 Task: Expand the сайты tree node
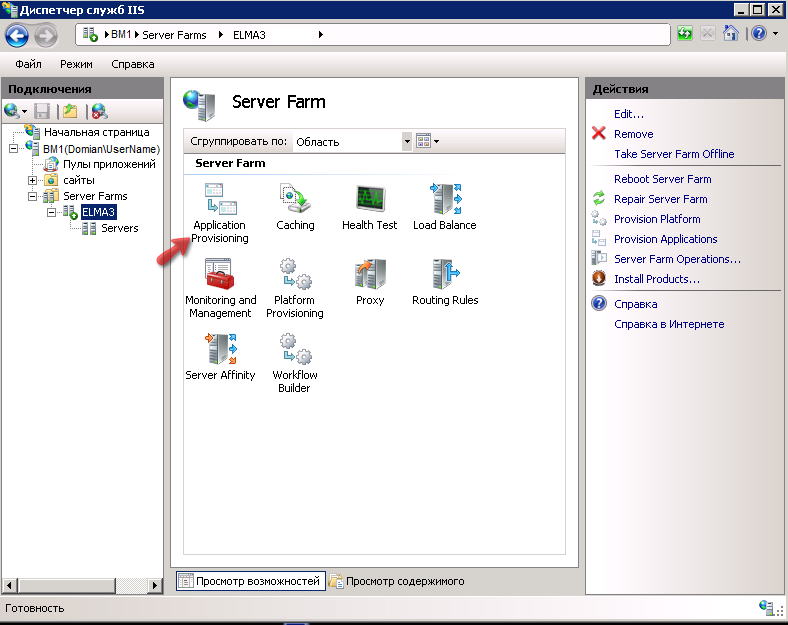pyautogui.click(x=33, y=180)
